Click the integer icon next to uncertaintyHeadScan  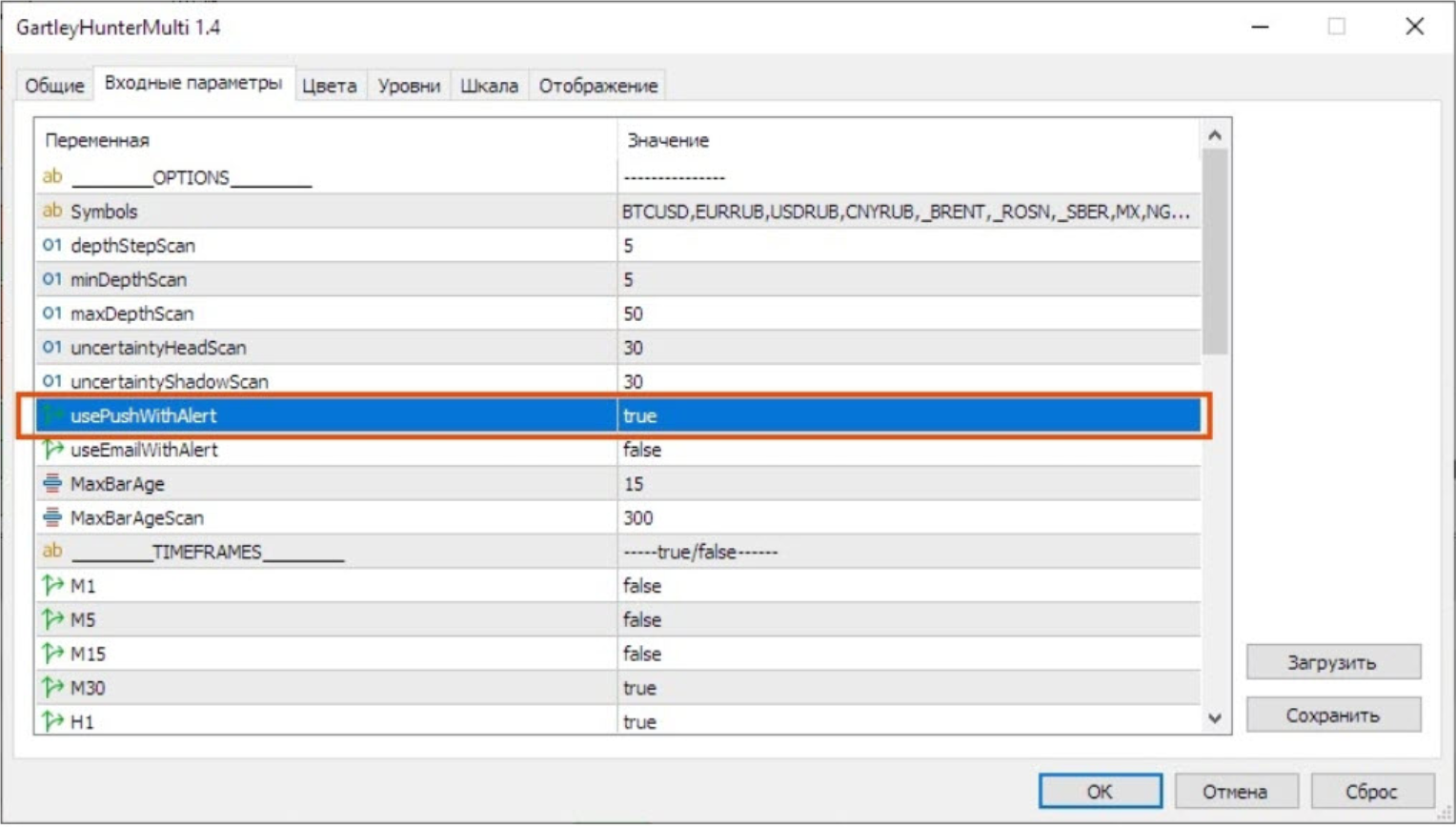coord(52,347)
